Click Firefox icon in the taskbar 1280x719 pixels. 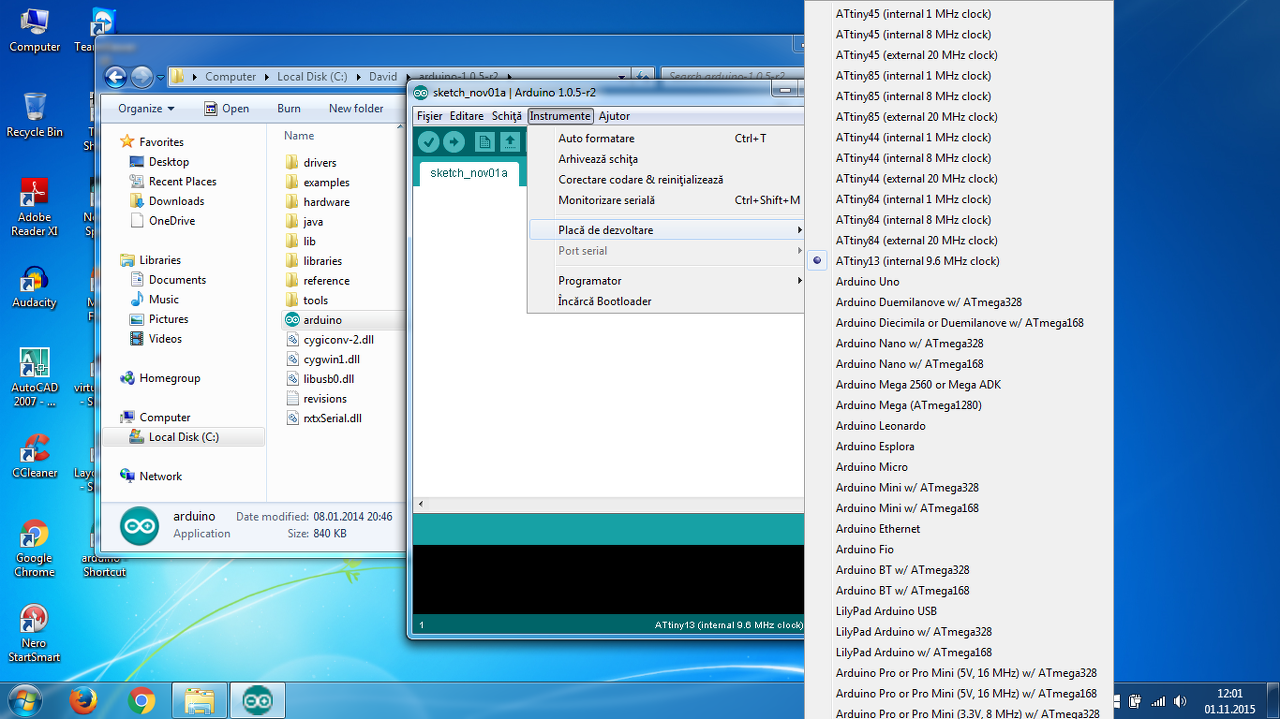tap(84, 701)
